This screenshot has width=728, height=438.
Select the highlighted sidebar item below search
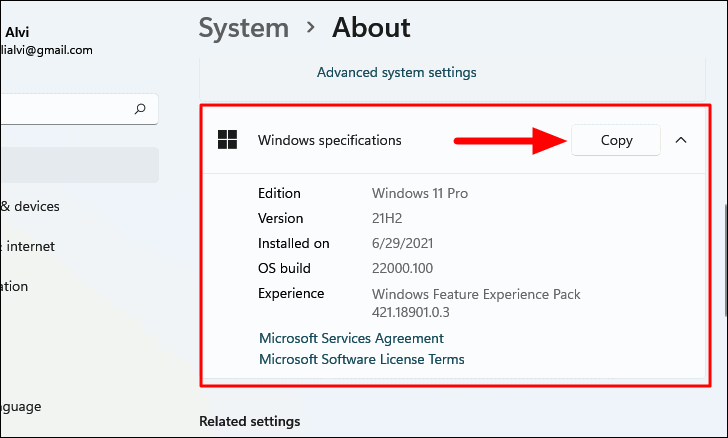[79, 165]
